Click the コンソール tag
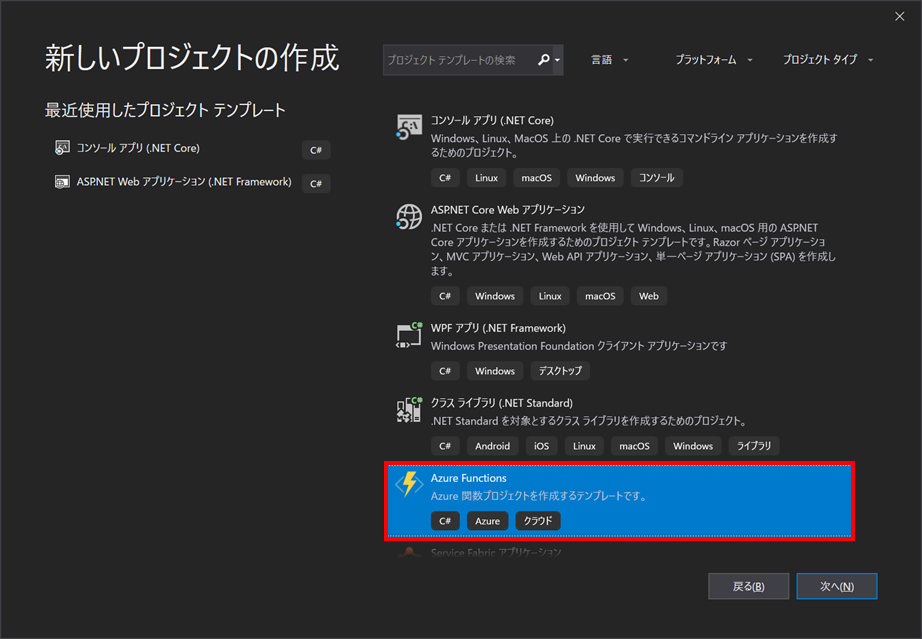The width and height of the screenshot is (922, 639). [657, 178]
